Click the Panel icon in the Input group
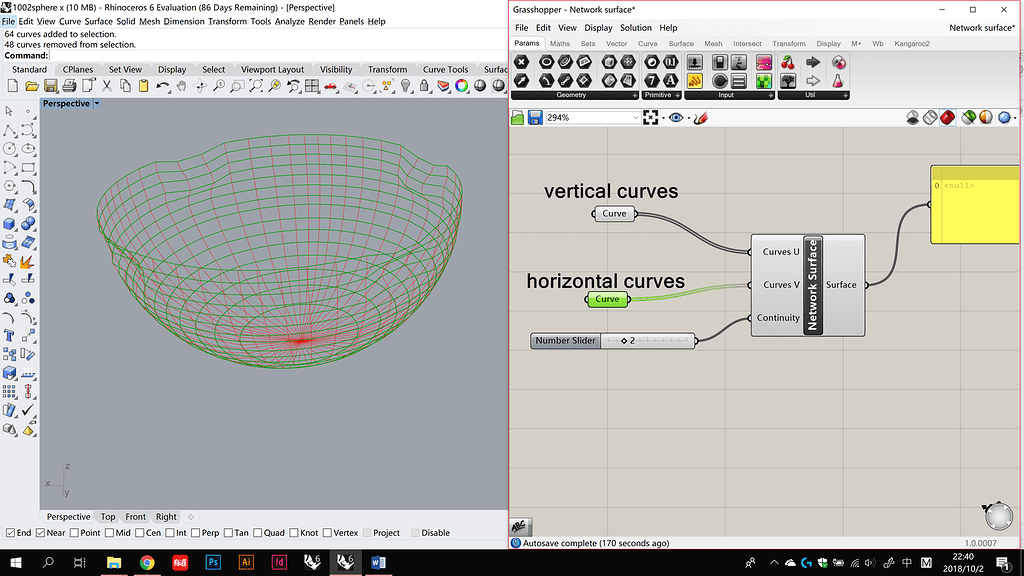Viewport: 1024px width, 576px height. coord(738,81)
